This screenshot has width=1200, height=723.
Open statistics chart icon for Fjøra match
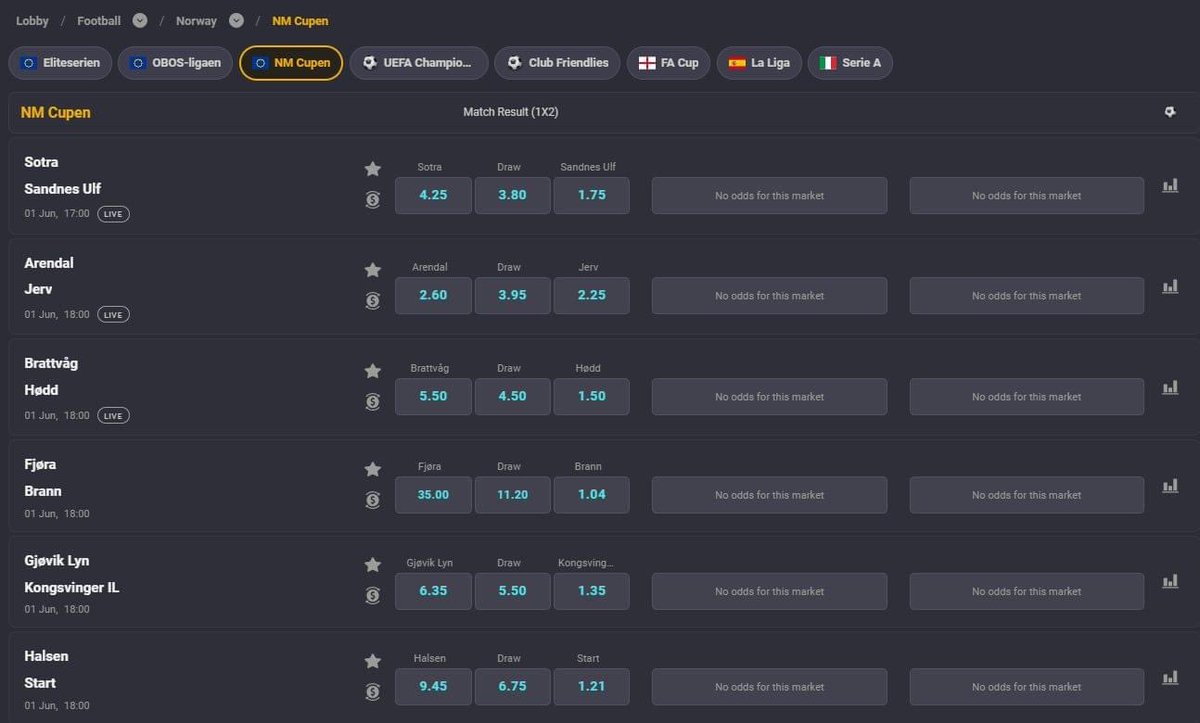click(x=1170, y=485)
